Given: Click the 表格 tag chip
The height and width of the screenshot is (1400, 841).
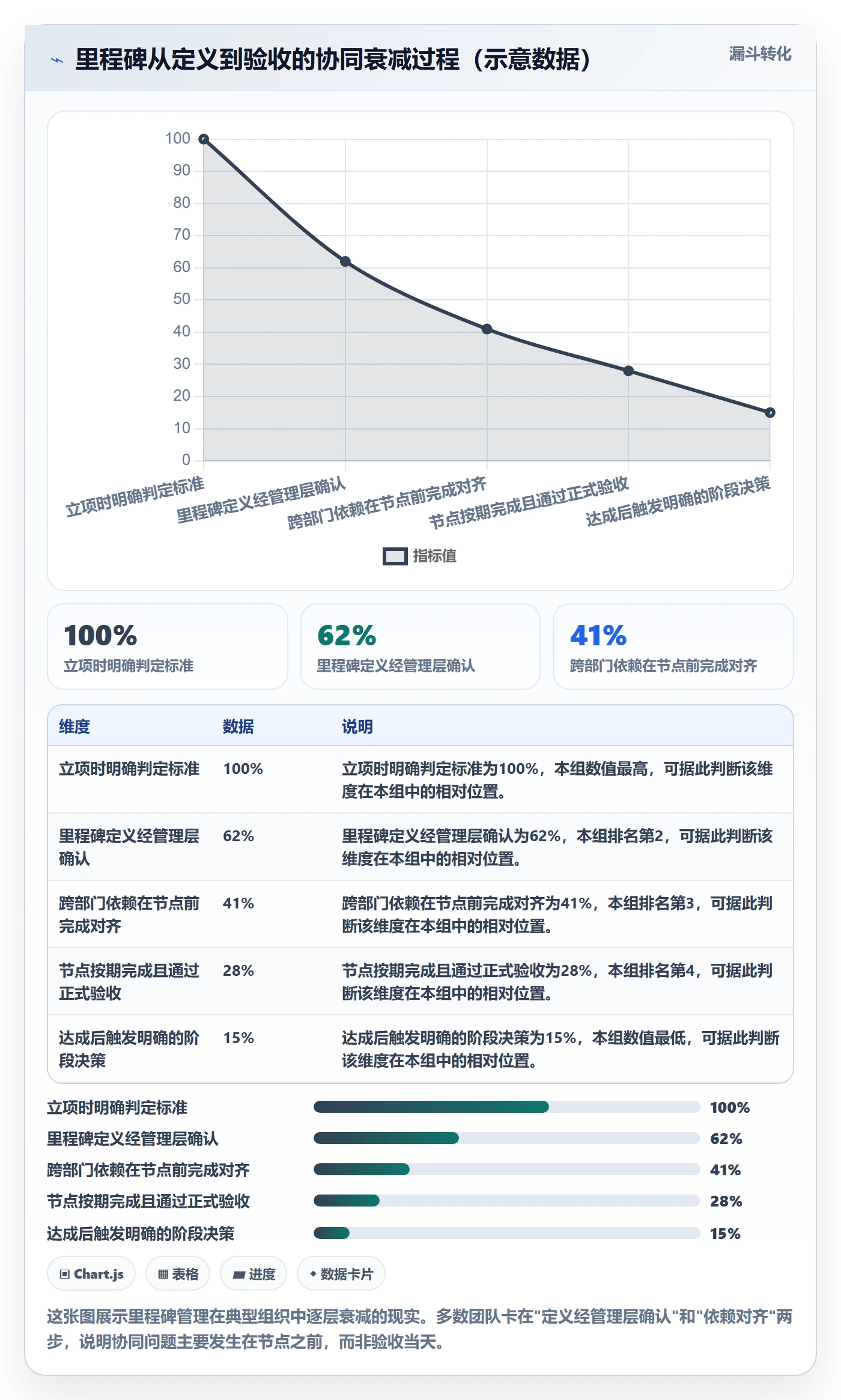Looking at the screenshot, I should 178,1273.
